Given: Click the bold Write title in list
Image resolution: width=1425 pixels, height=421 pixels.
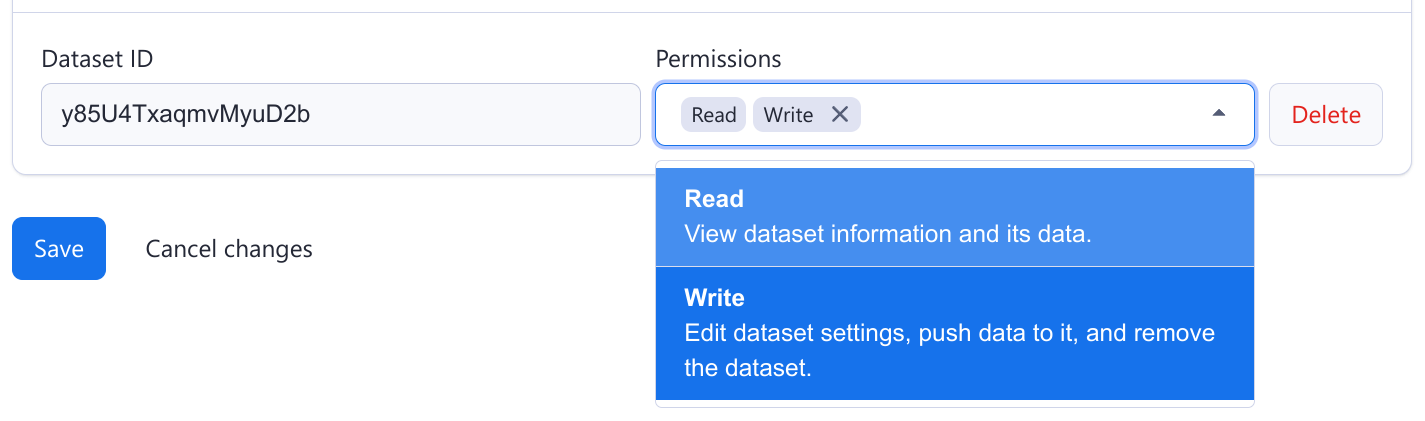Looking at the screenshot, I should (x=714, y=298).
